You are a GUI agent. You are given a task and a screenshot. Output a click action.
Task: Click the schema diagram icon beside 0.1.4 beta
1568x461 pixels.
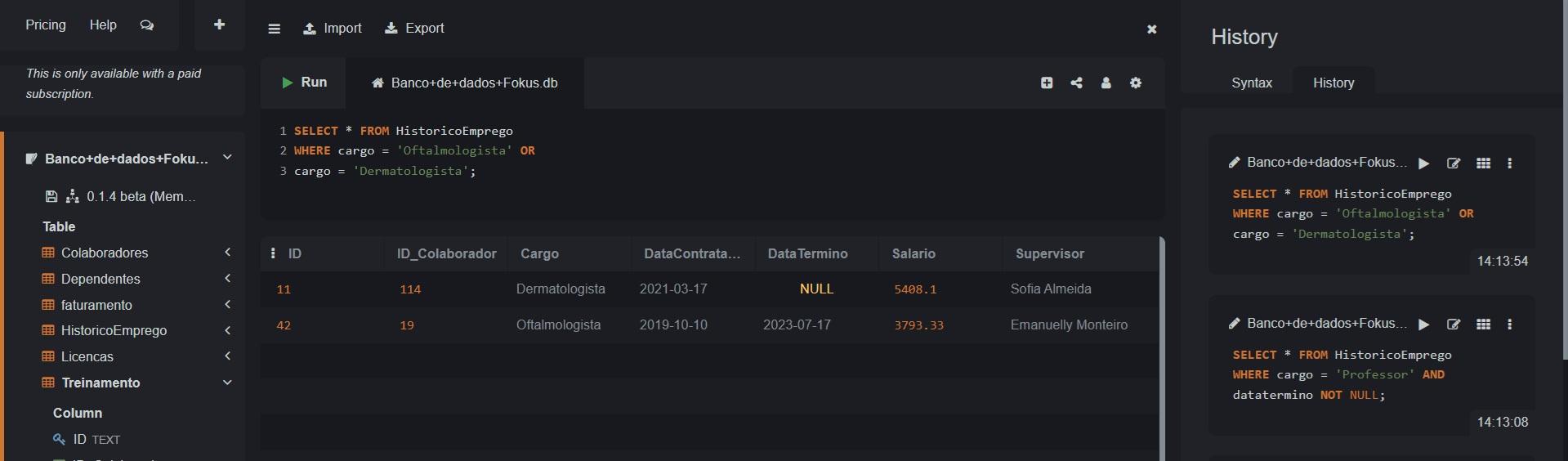pos(73,196)
